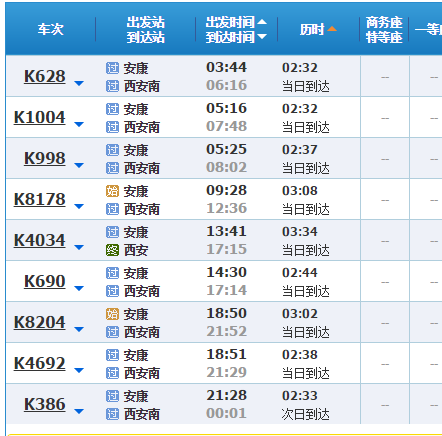
Task: Expand the K386 stop list arrow
Action: pos(79,411)
